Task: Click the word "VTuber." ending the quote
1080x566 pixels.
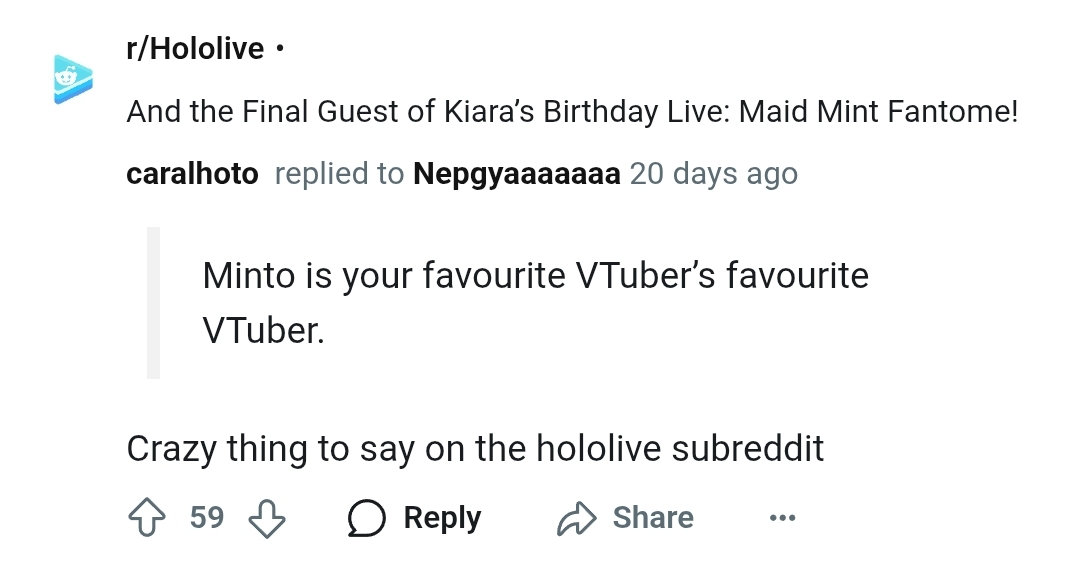Action: click(263, 330)
